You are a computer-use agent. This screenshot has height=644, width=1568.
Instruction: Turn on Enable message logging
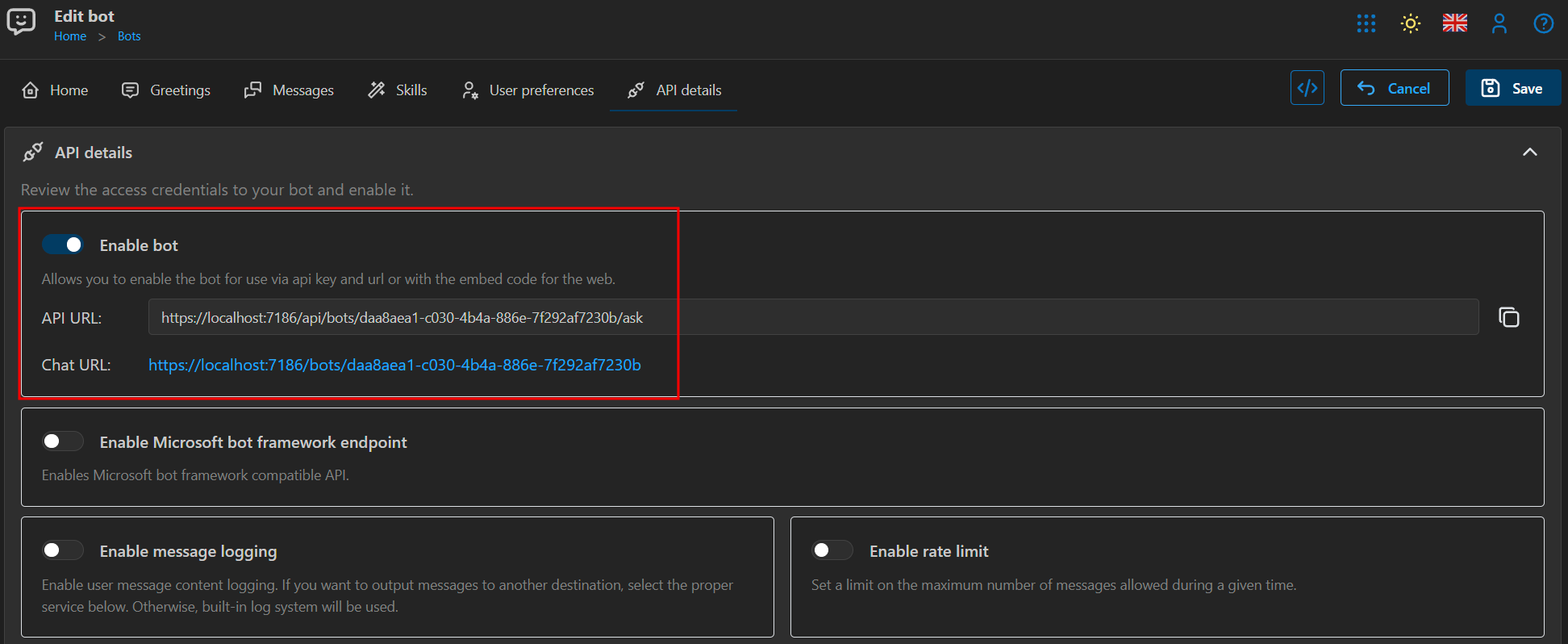pyautogui.click(x=63, y=550)
